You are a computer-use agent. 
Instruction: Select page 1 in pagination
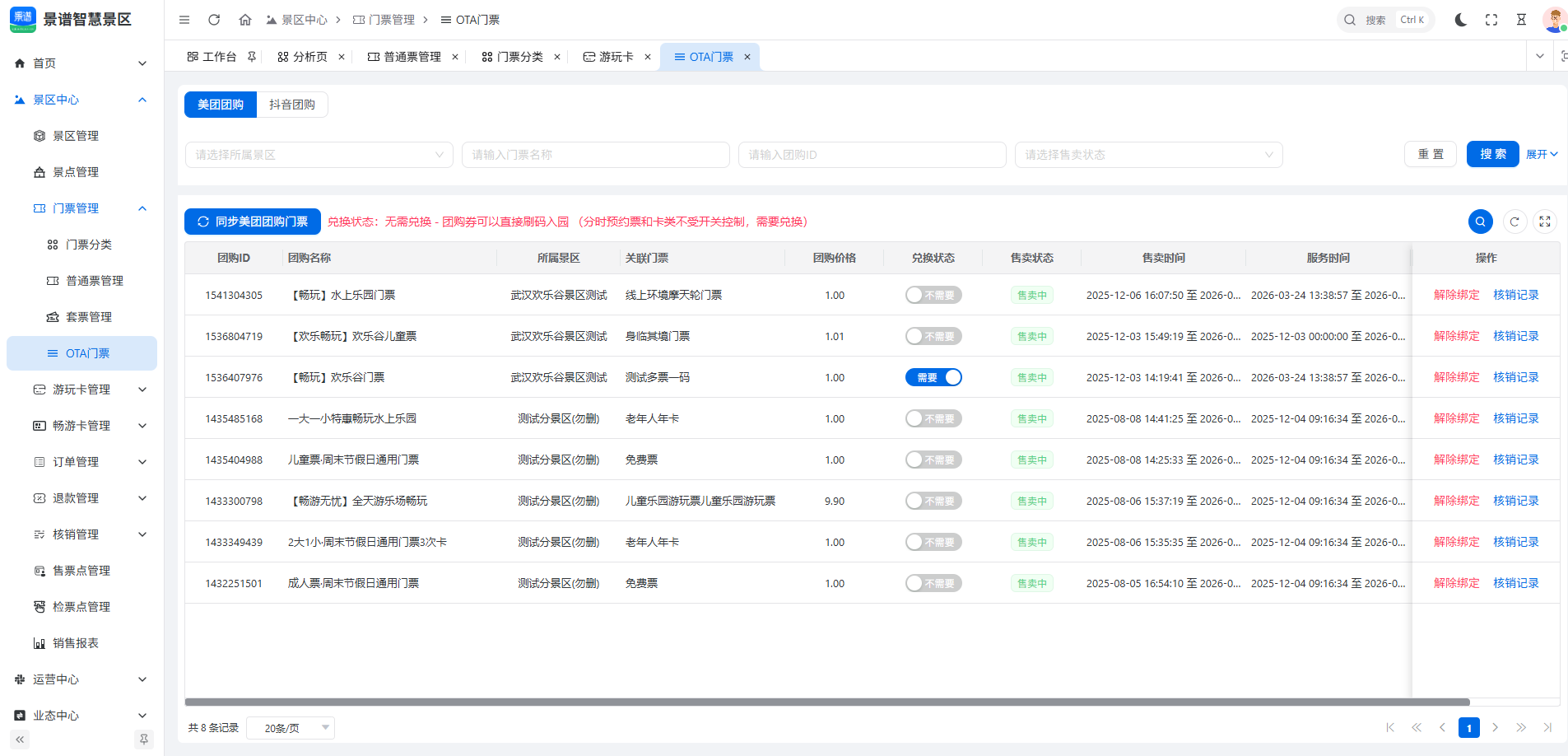point(1468,727)
